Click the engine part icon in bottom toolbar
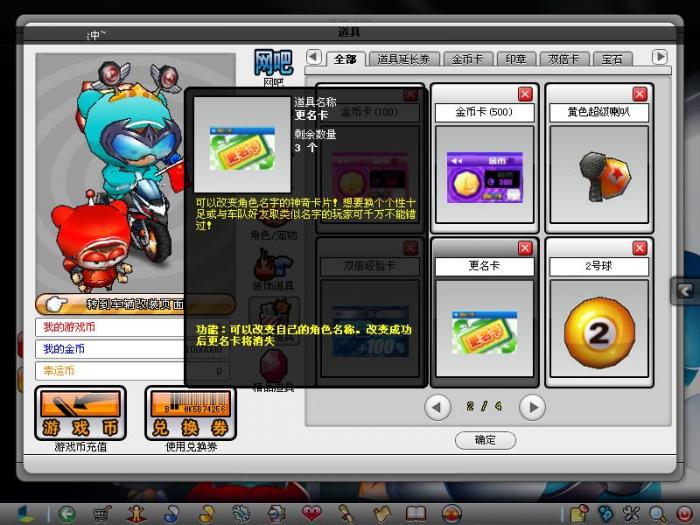 276,514
